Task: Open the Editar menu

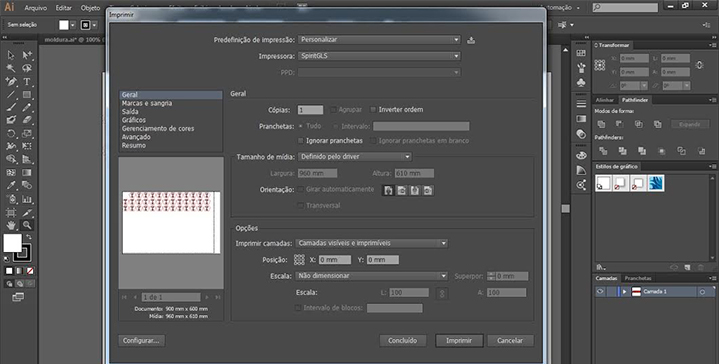Action: (x=64, y=8)
